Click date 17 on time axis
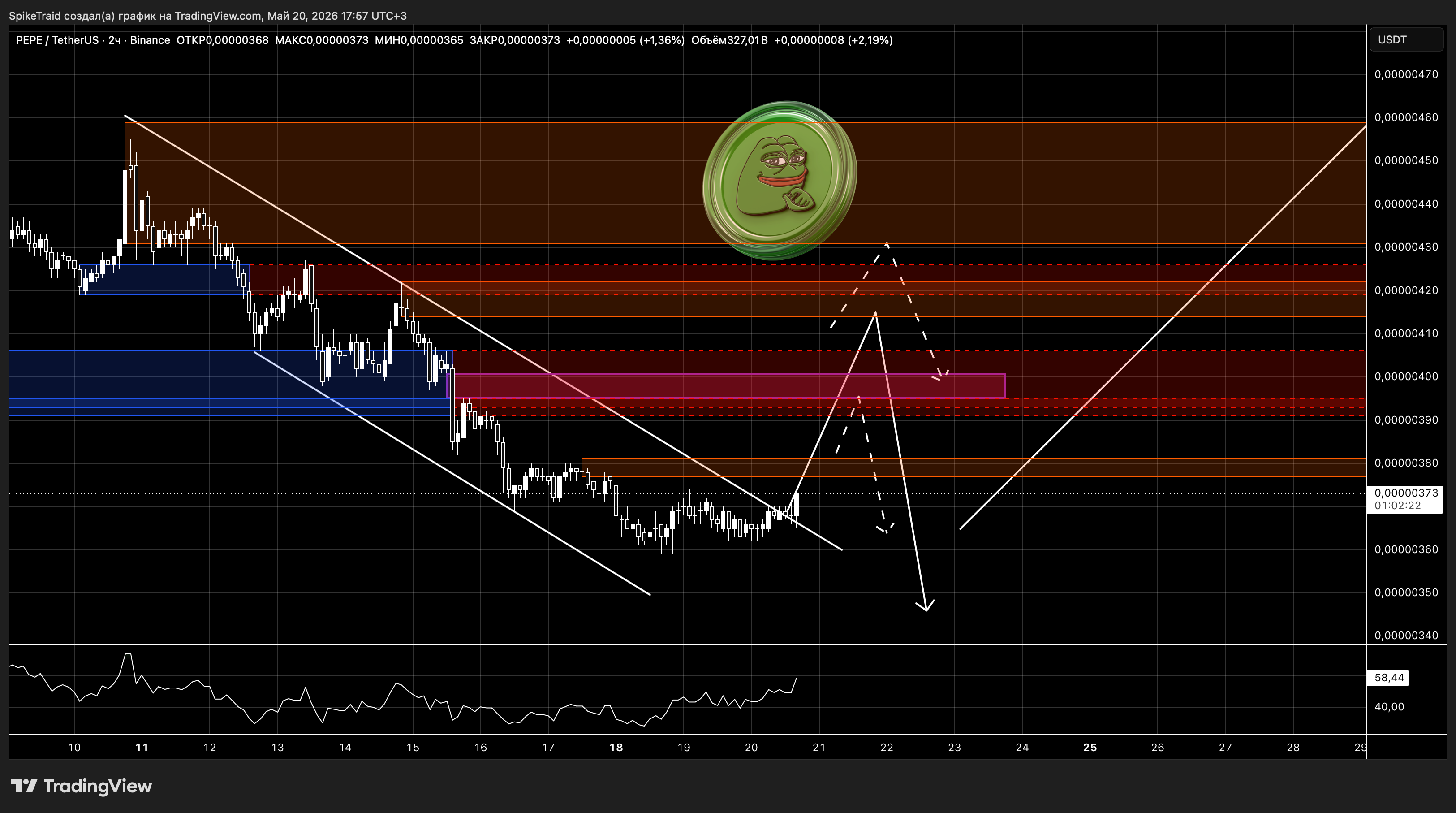The height and width of the screenshot is (813, 1456). tap(548, 748)
